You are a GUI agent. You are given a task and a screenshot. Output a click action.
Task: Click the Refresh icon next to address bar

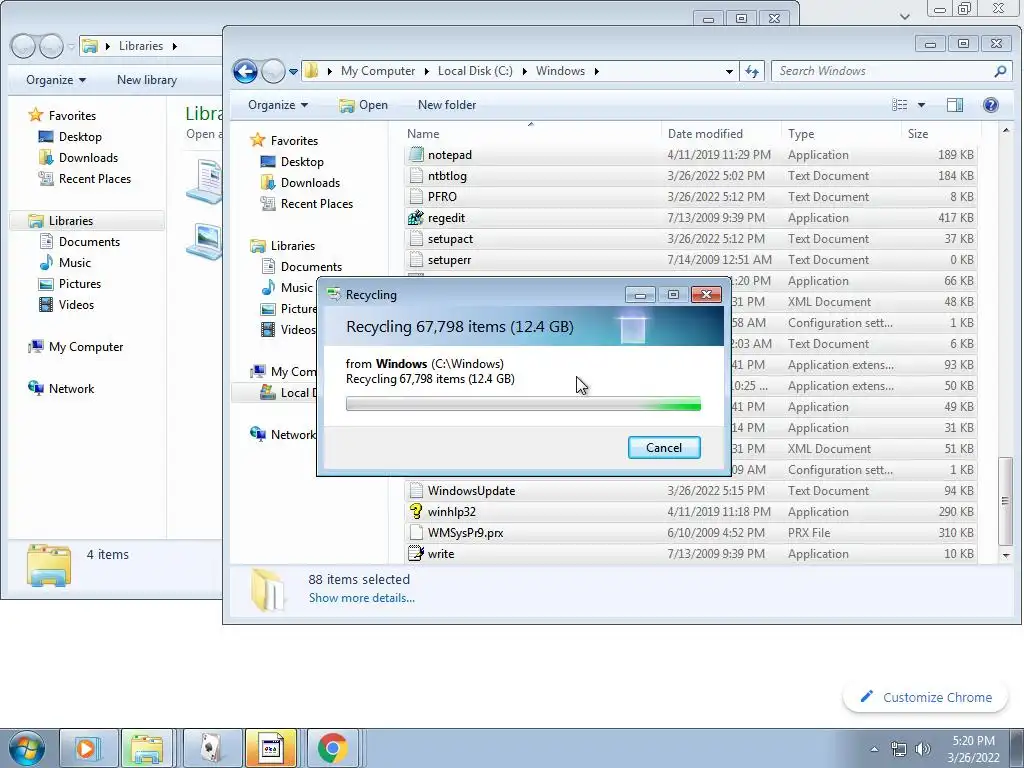click(752, 71)
